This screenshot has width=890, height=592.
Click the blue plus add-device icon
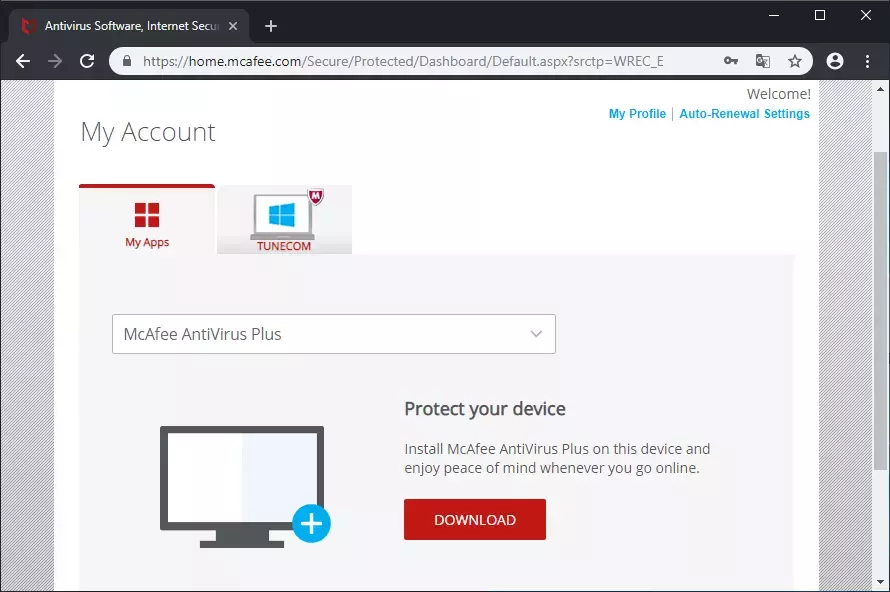tap(311, 523)
